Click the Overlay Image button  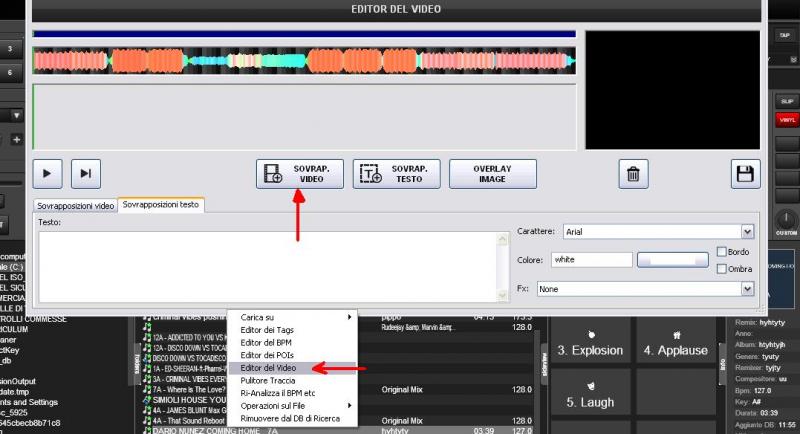click(x=492, y=174)
